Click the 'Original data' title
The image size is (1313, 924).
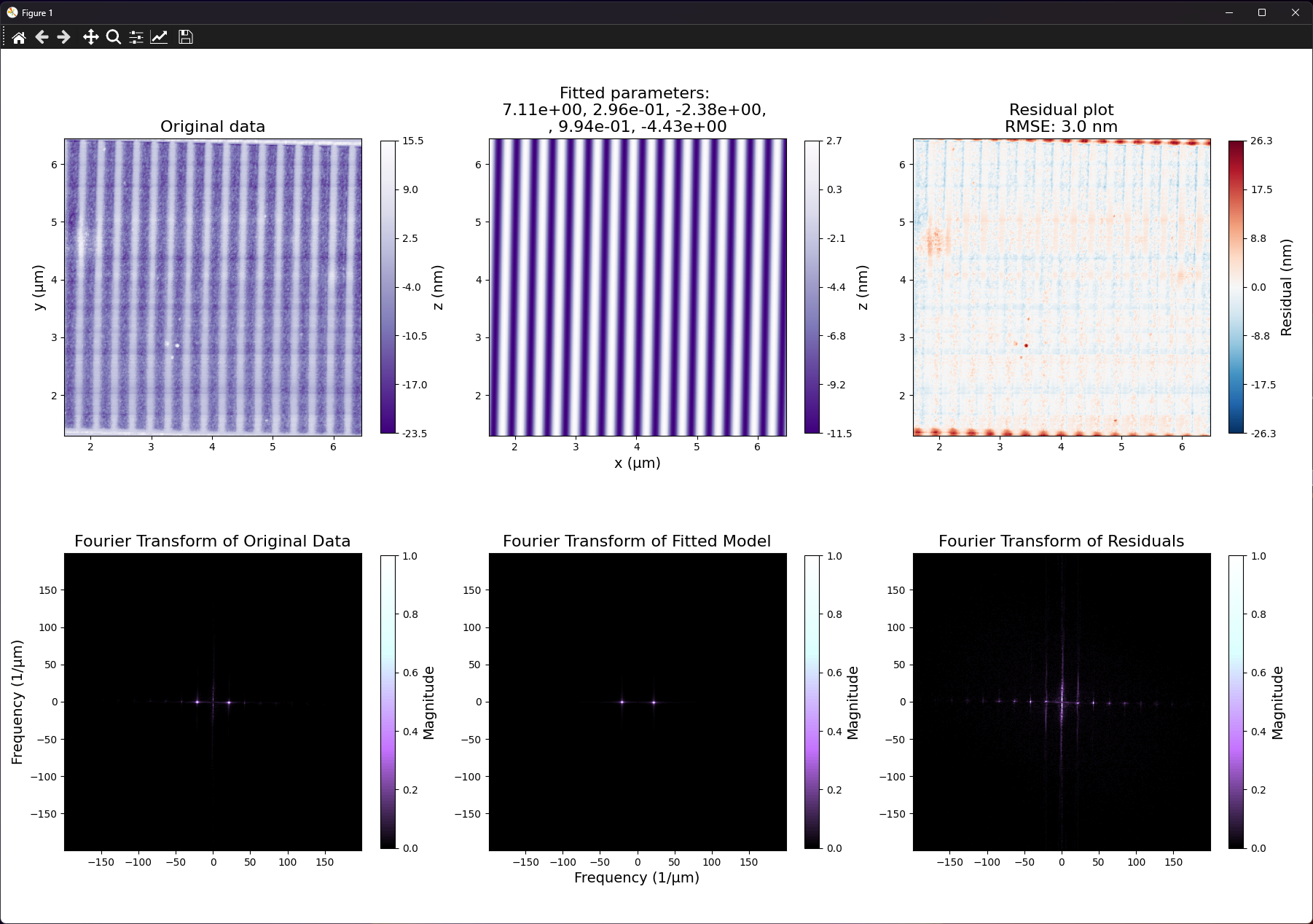(213, 127)
